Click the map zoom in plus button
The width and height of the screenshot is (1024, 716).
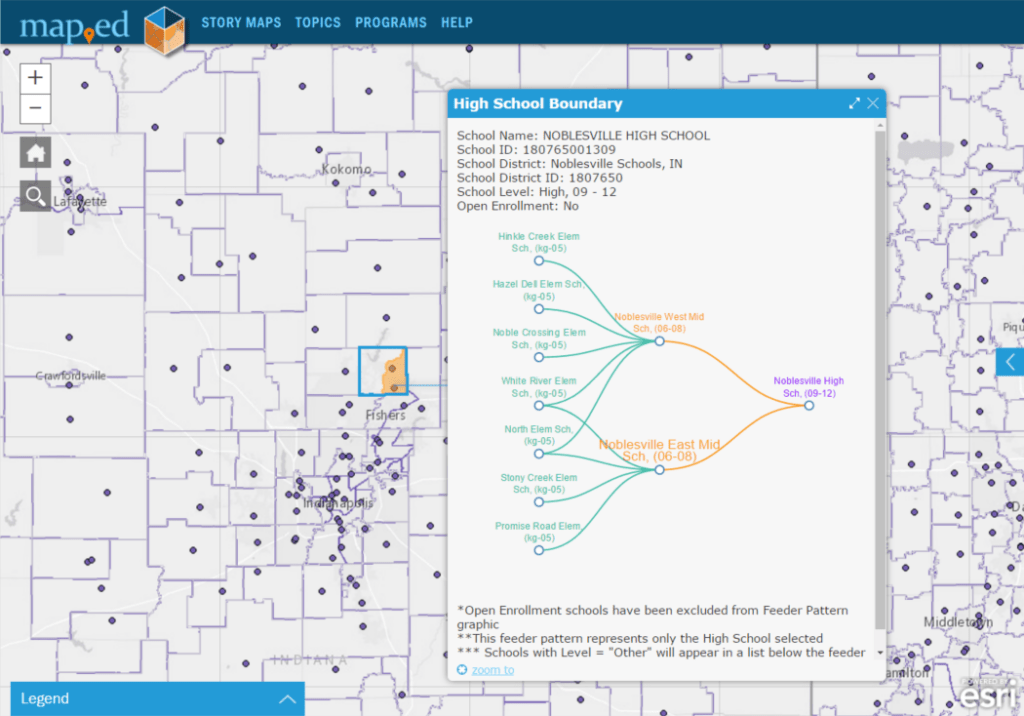35,78
